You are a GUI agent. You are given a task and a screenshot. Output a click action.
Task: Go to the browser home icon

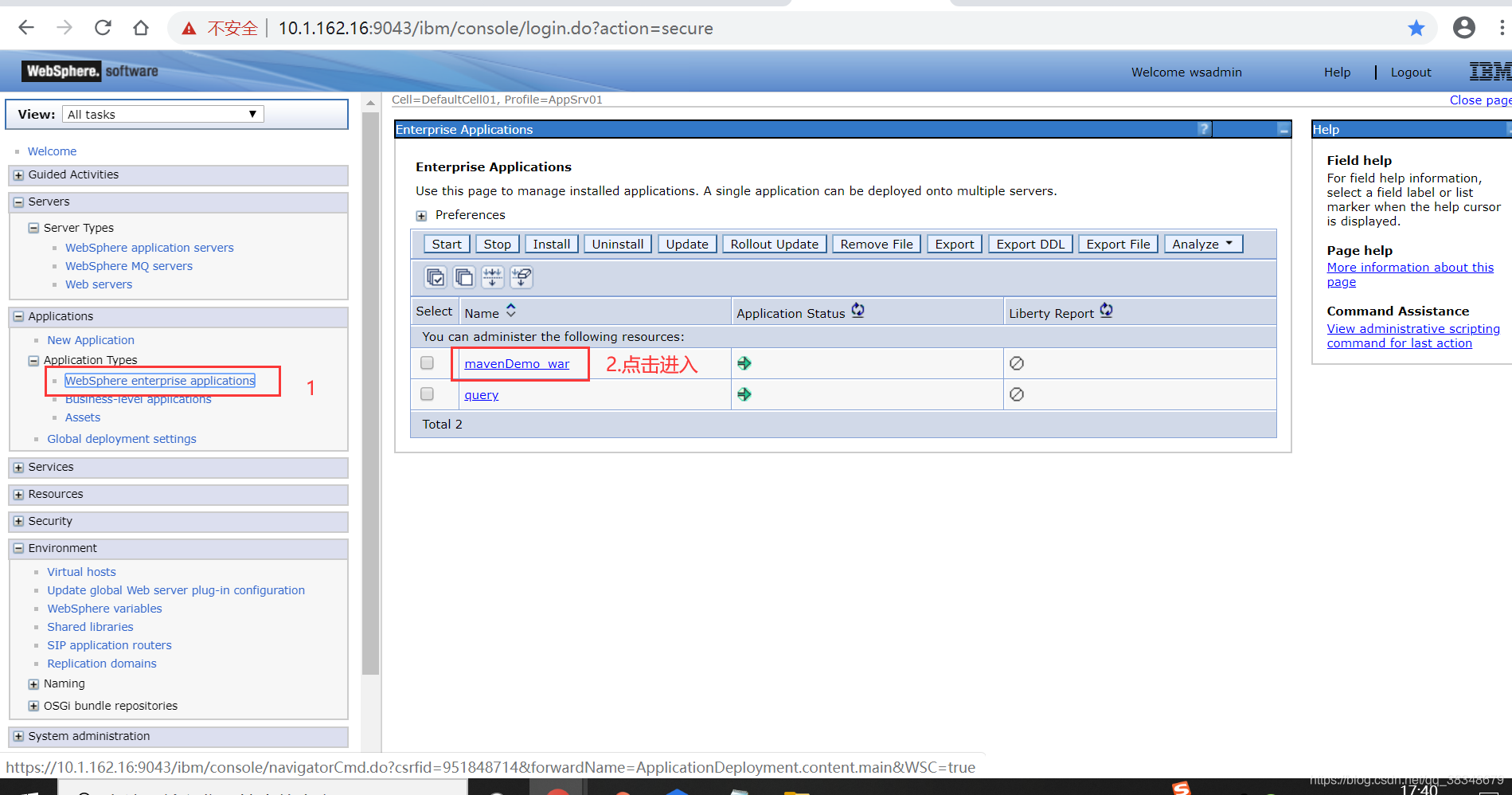click(141, 28)
